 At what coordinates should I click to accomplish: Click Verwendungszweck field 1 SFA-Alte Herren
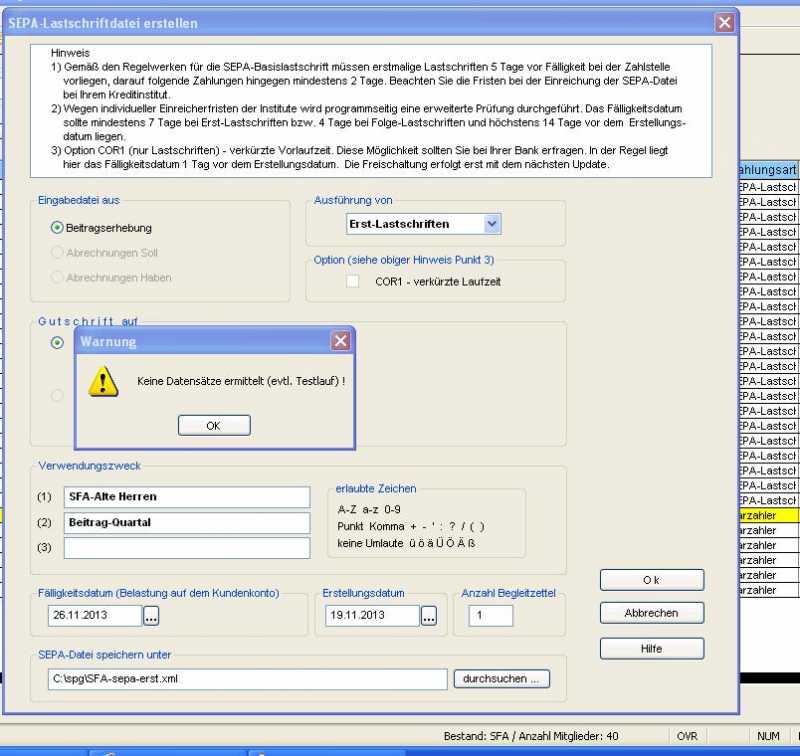coord(187,497)
